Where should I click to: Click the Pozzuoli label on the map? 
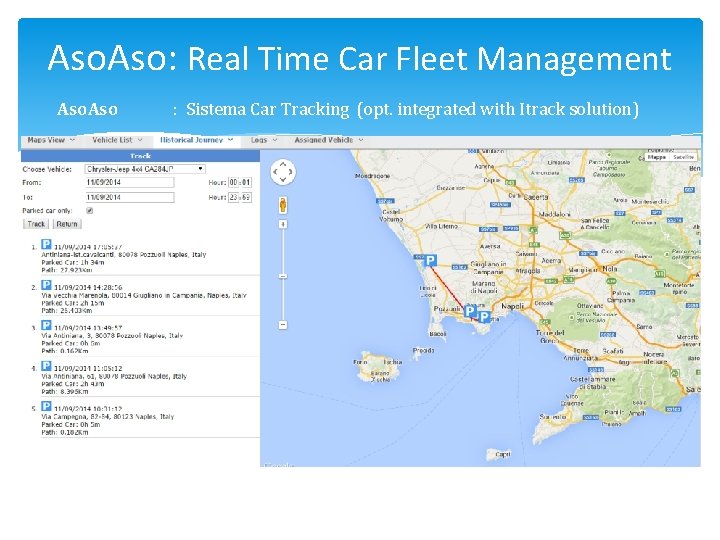pyautogui.click(x=447, y=309)
